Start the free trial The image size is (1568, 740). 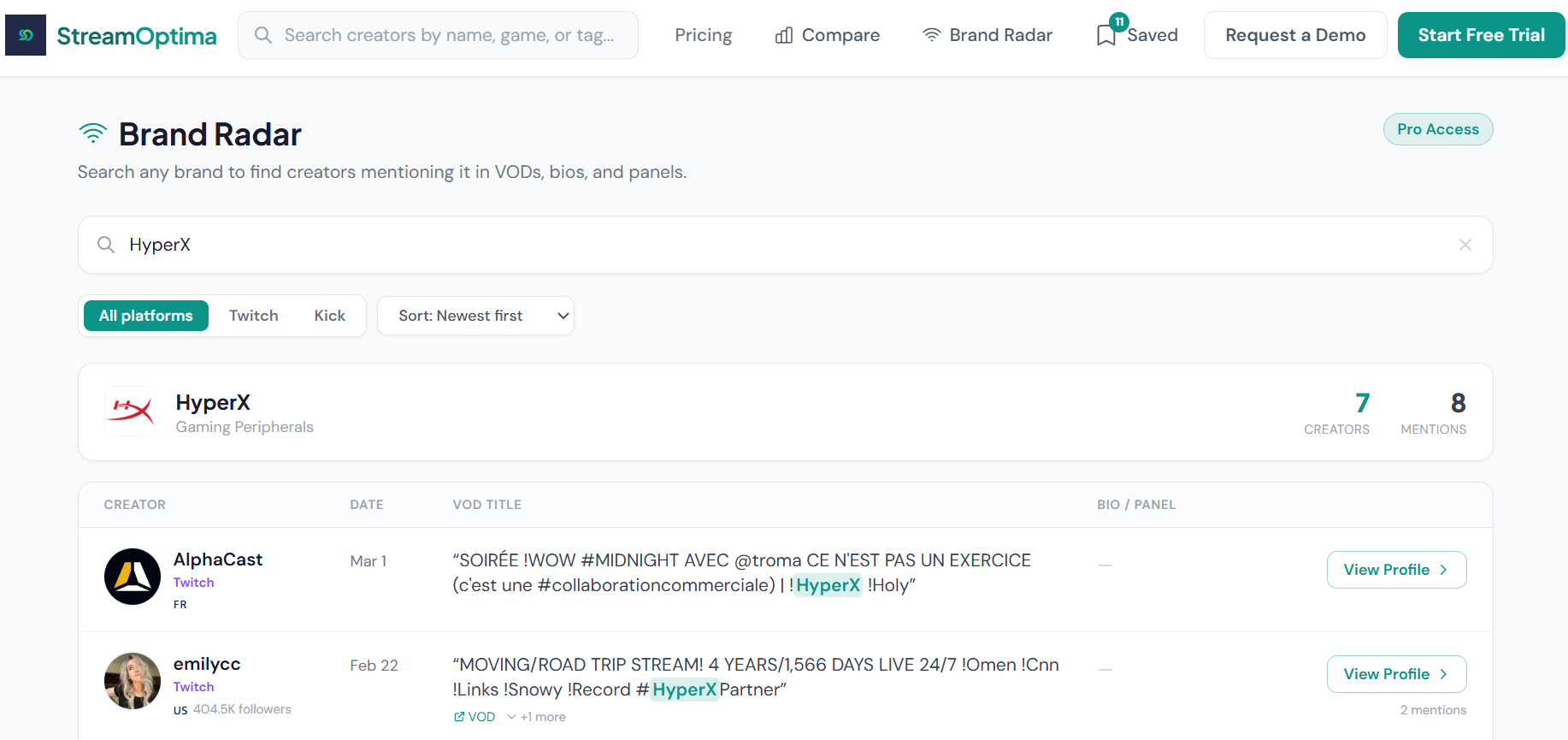point(1481,35)
